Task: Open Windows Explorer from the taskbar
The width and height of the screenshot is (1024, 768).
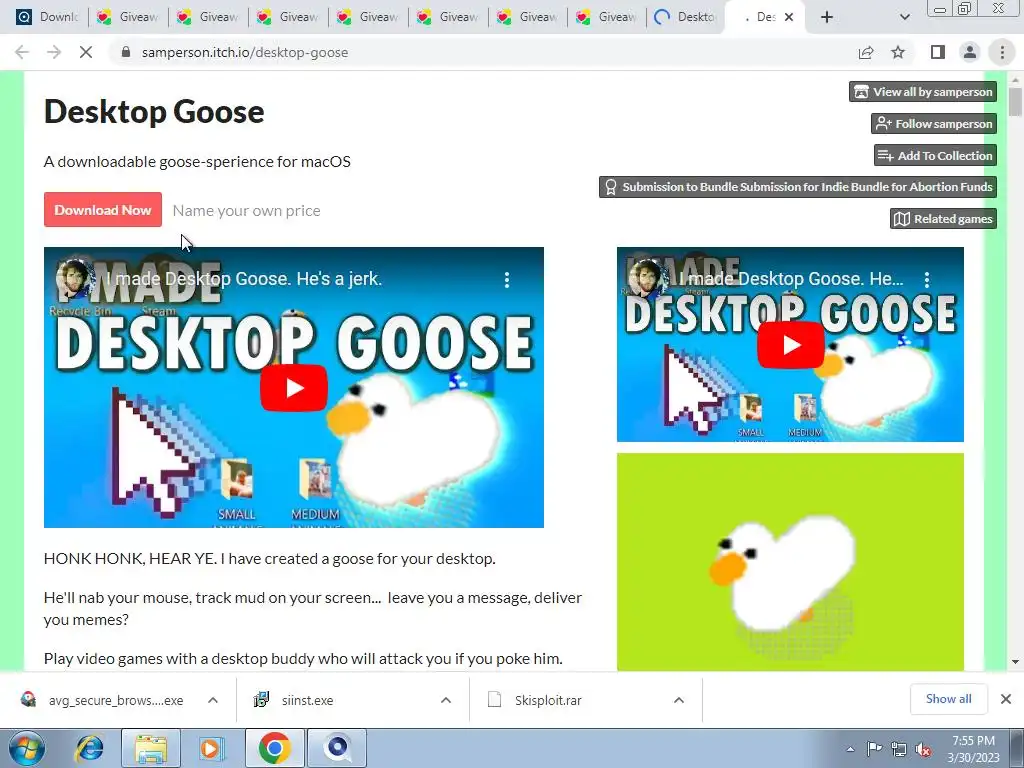Action: pyautogui.click(x=151, y=748)
